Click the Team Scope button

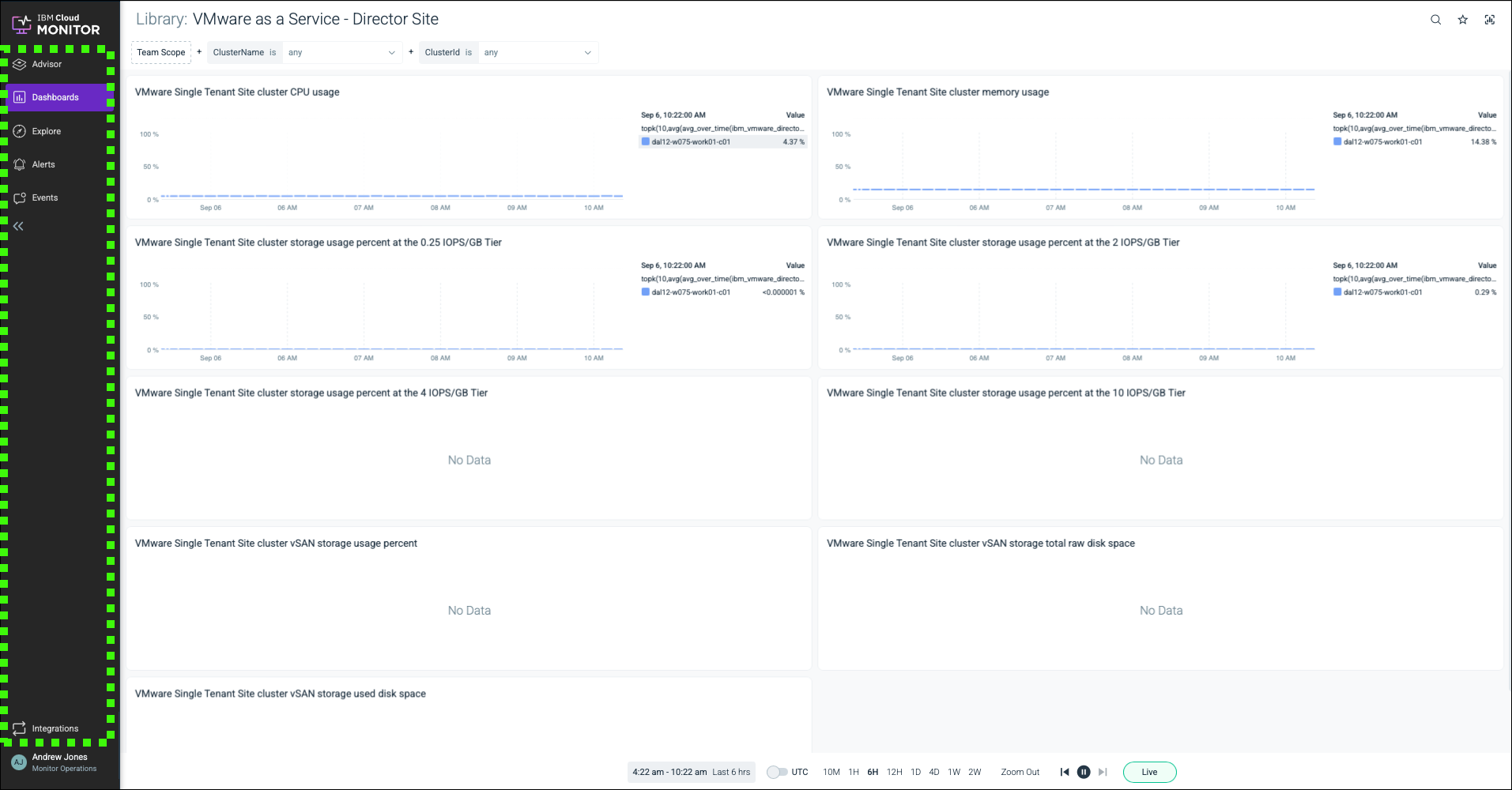161,52
